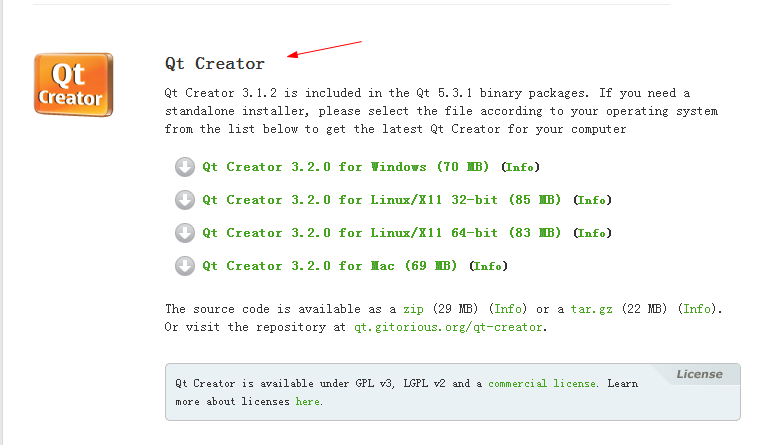Open the commercial license link
Viewport: 768px width, 445px height.
542,383
